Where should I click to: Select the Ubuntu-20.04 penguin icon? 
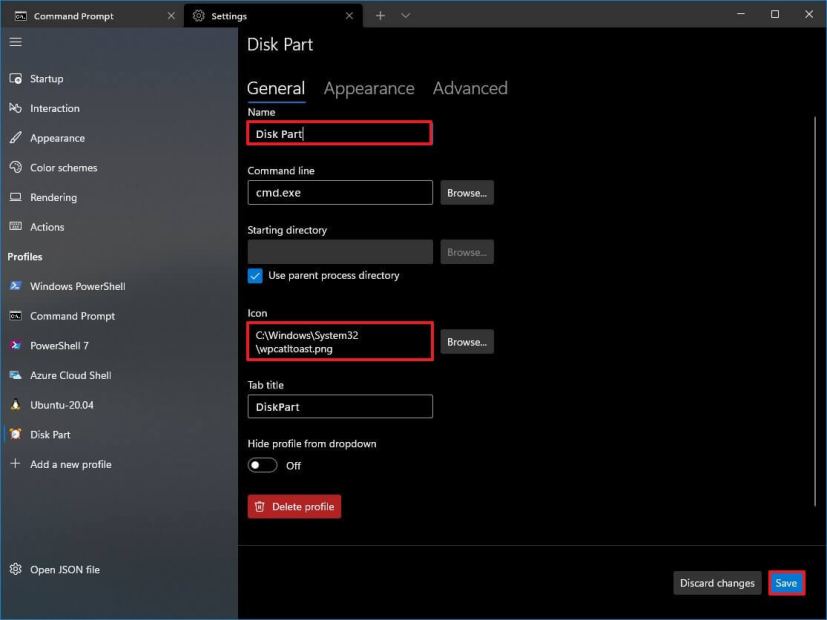pos(15,405)
